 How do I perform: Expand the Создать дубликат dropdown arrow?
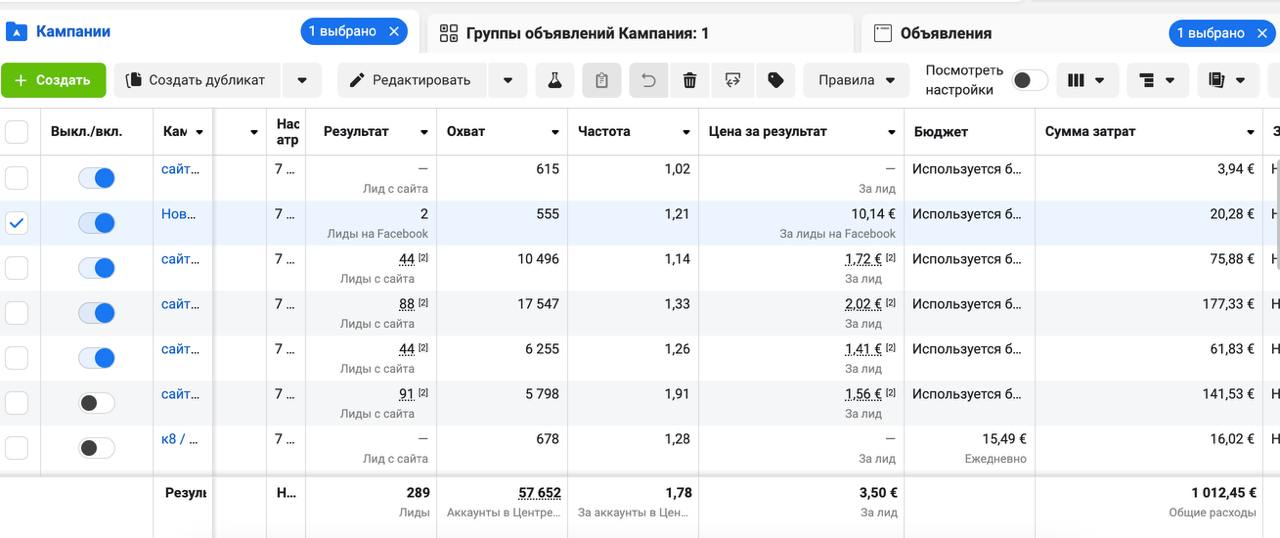tap(302, 80)
